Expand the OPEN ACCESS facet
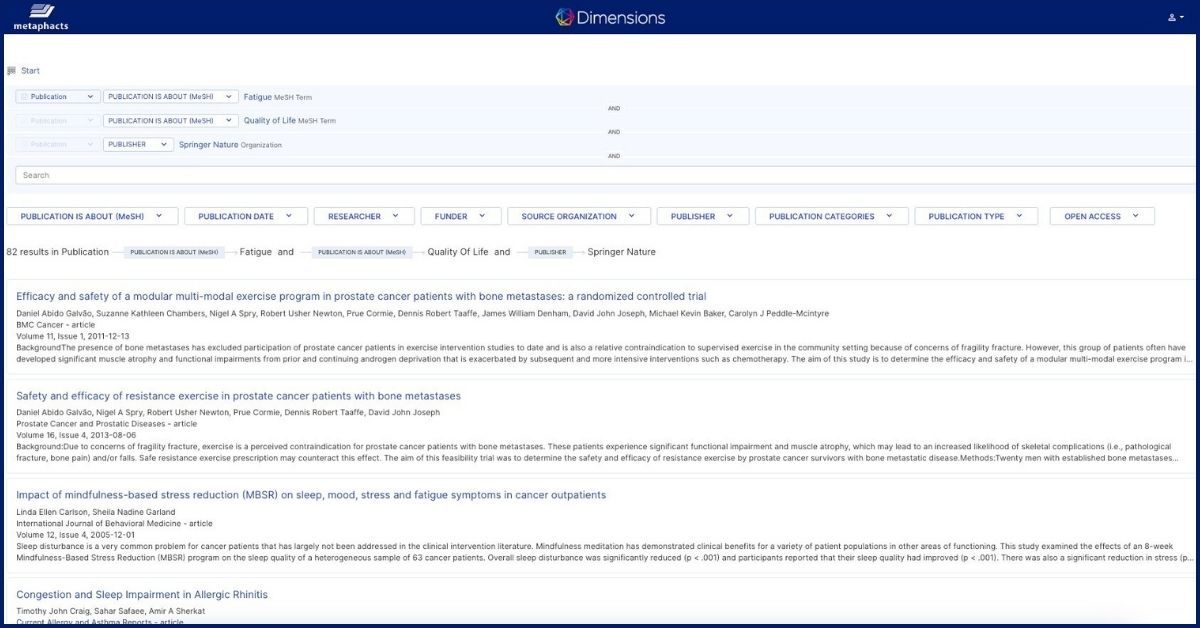1200x628 pixels. click(x=1102, y=216)
